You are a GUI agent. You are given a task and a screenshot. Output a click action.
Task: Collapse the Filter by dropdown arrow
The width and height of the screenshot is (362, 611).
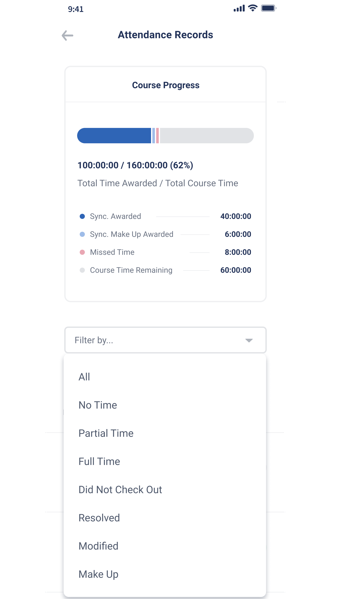pos(249,341)
